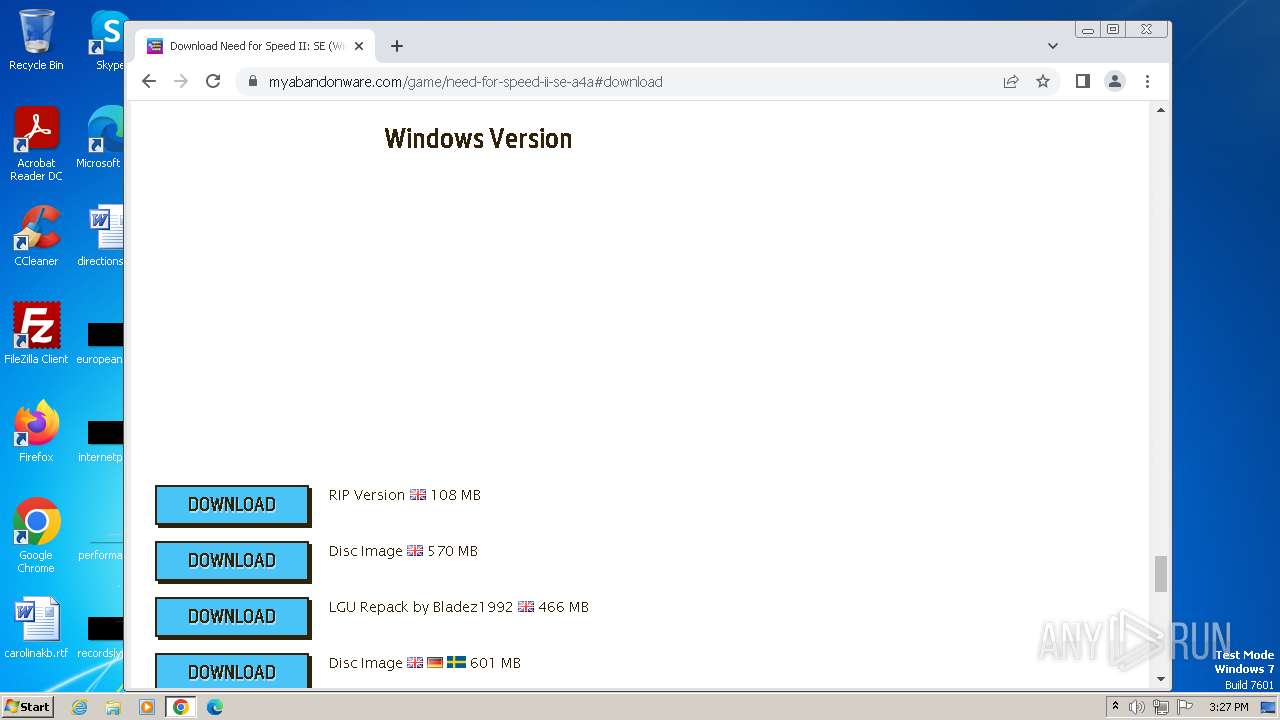Click the browser forward arrow
The width and height of the screenshot is (1280, 720).
point(181,82)
